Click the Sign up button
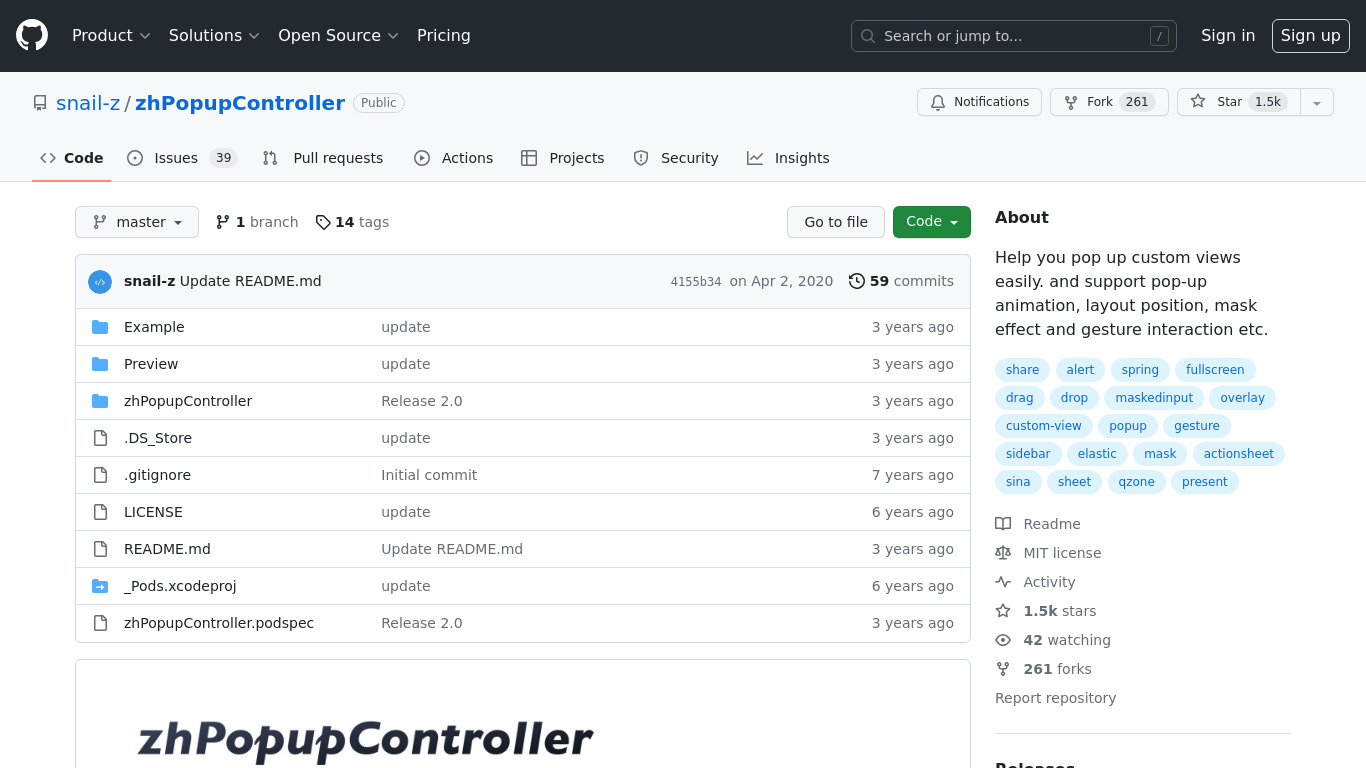Screen dimensions: 1366x768 tap(1311, 36)
